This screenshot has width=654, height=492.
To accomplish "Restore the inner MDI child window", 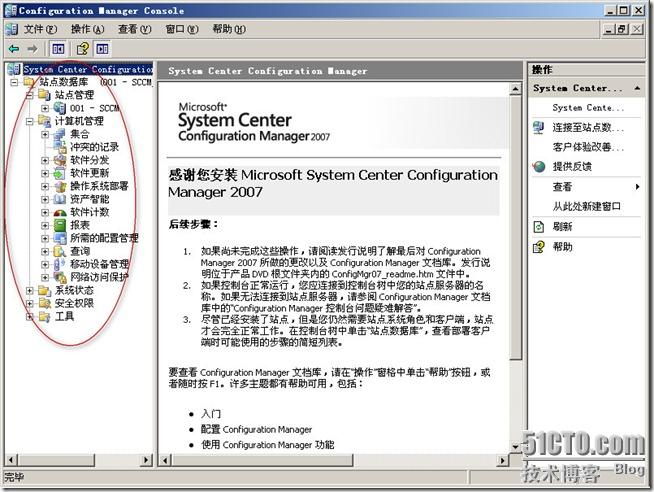I will click(x=622, y=29).
